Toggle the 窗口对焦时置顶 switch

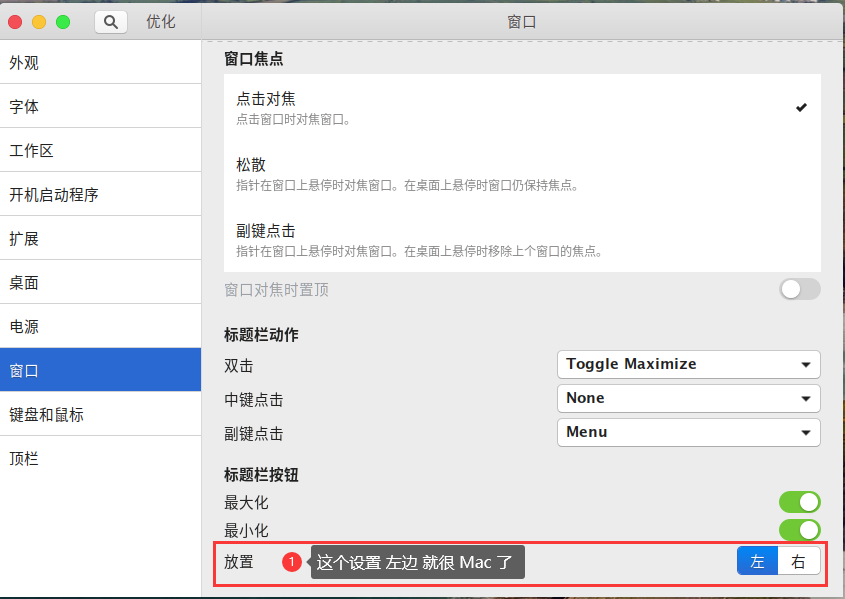coord(800,290)
